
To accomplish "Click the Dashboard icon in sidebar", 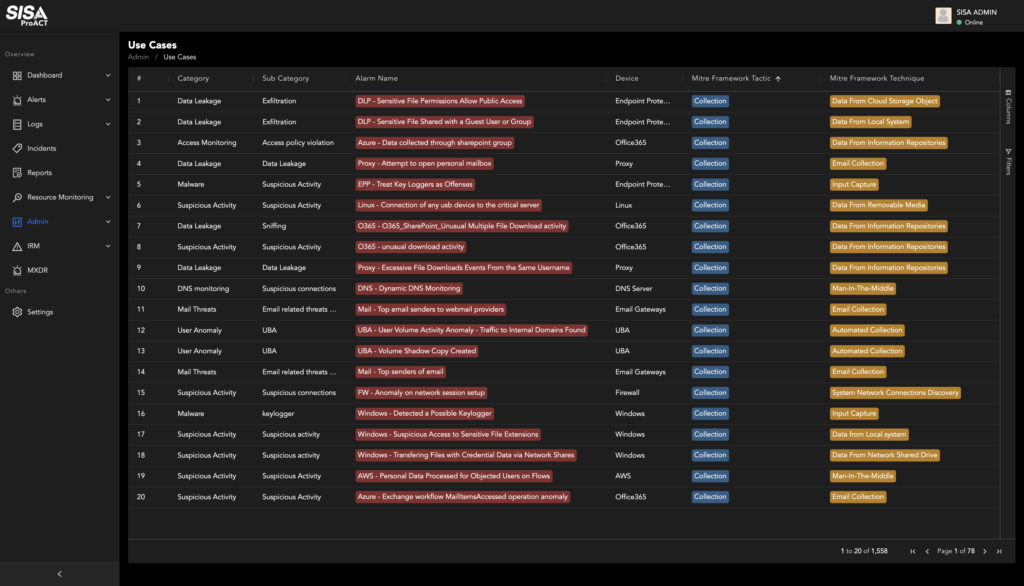I will [x=17, y=75].
